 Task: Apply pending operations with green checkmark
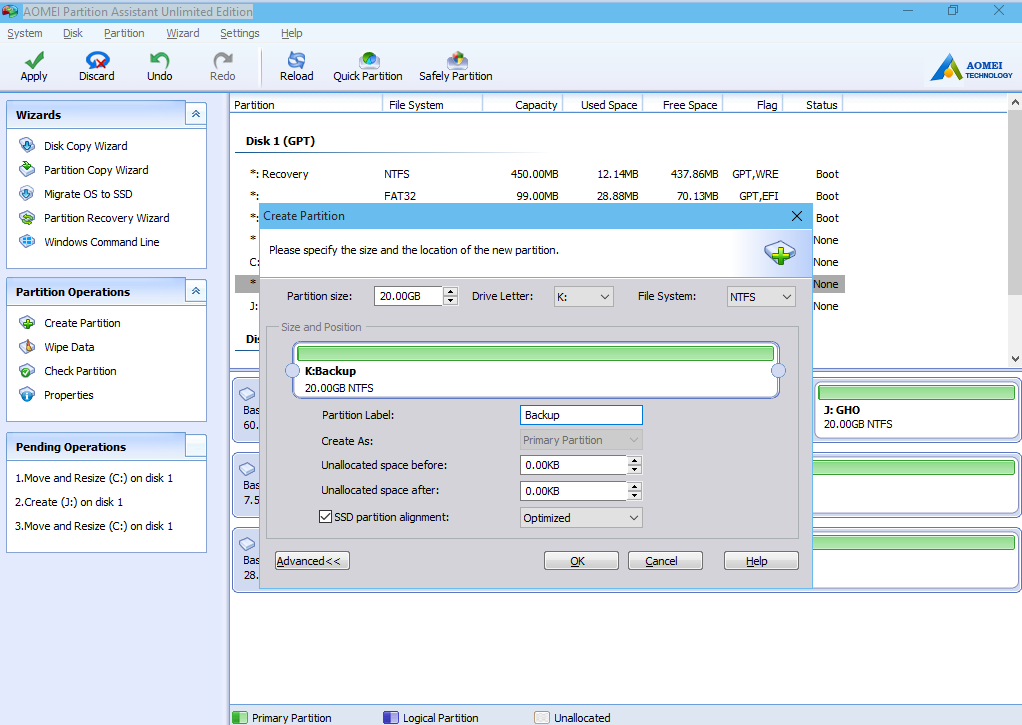point(33,65)
